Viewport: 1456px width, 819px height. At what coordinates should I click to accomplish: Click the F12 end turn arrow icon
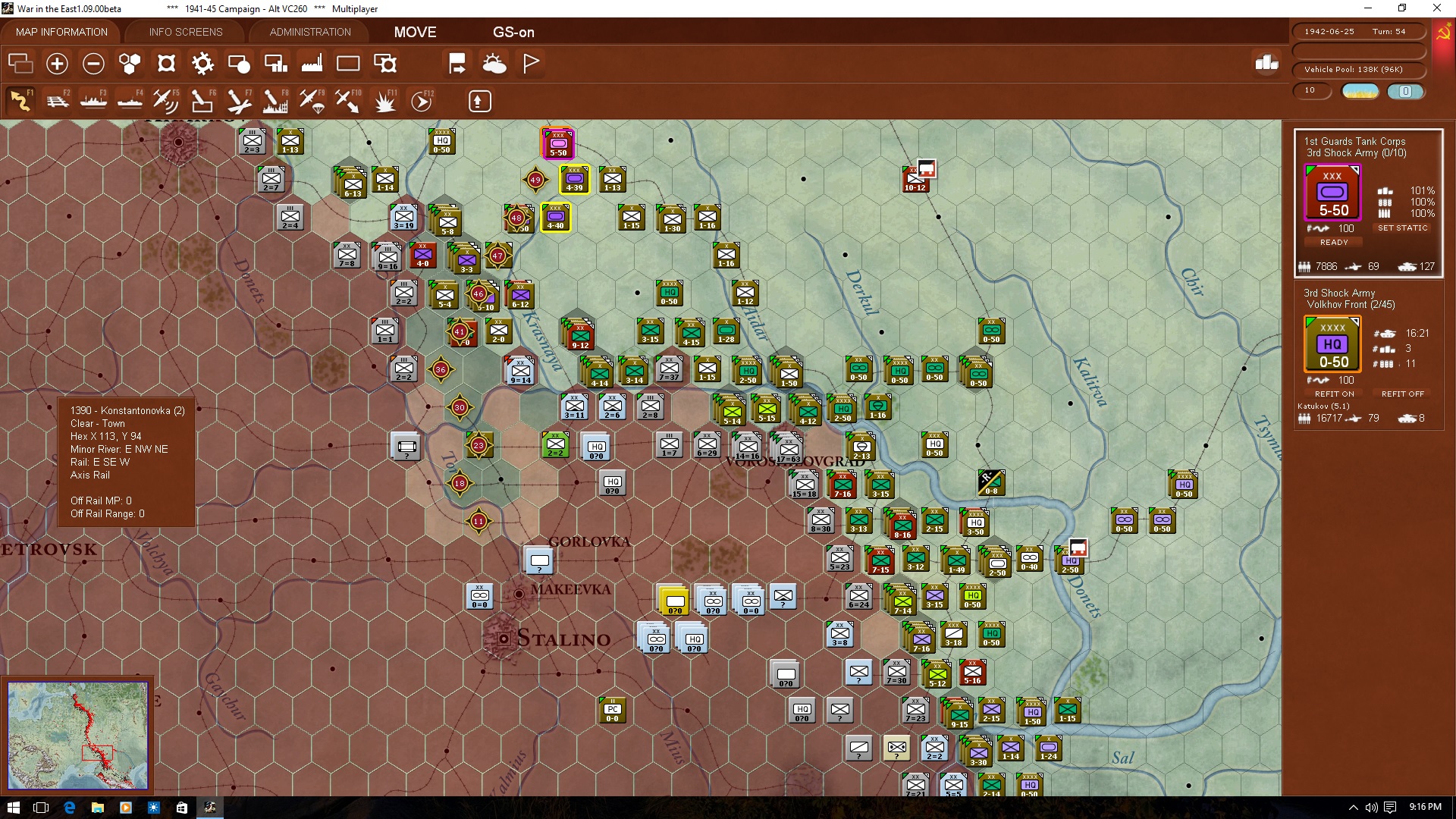pyautogui.click(x=422, y=101)
